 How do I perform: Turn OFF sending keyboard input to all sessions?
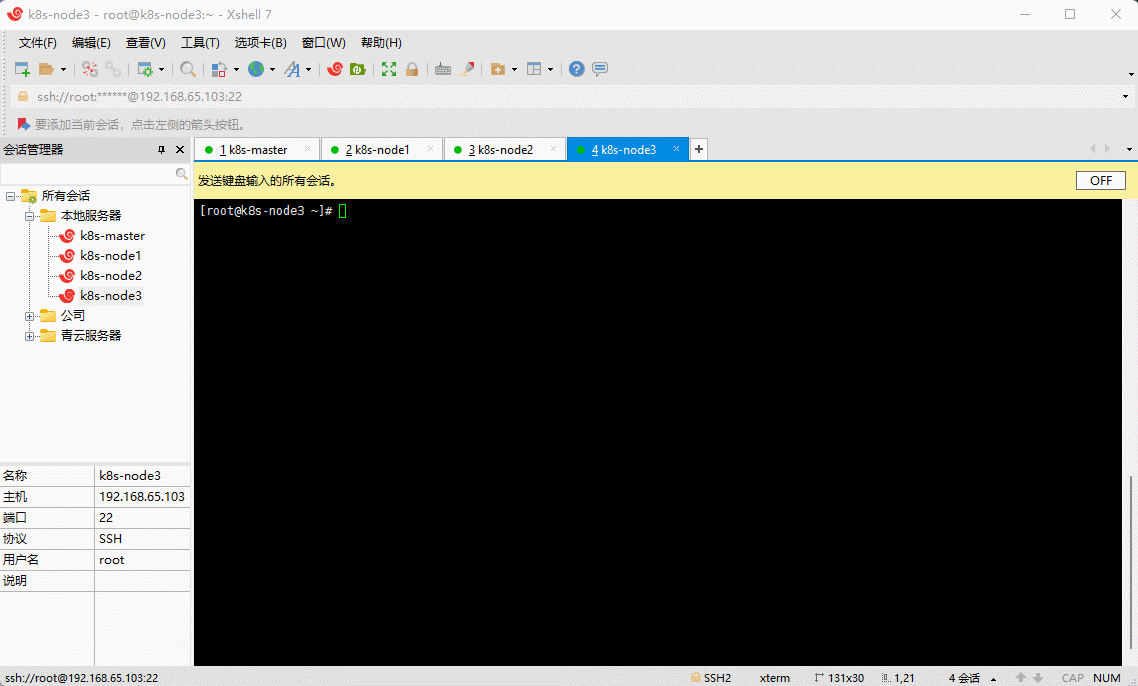pos(1100,181)
